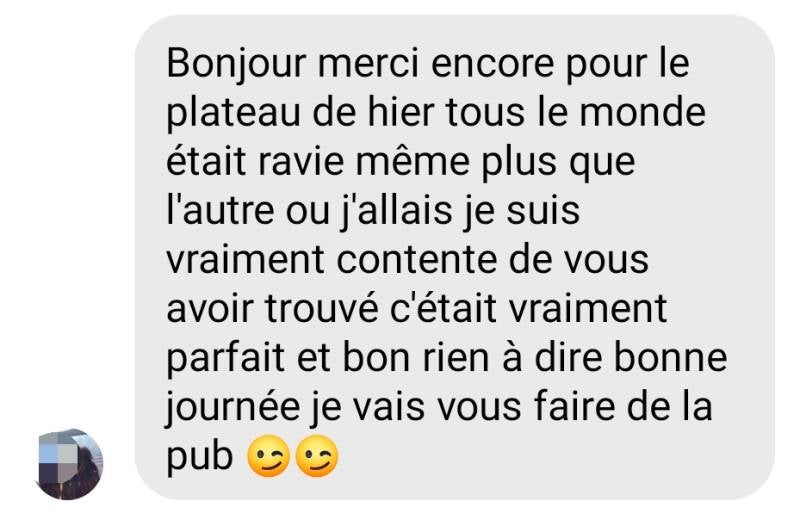Click the second winking emoji
The width and height of the screenshot is (800, 520).
tap(317, 456)
